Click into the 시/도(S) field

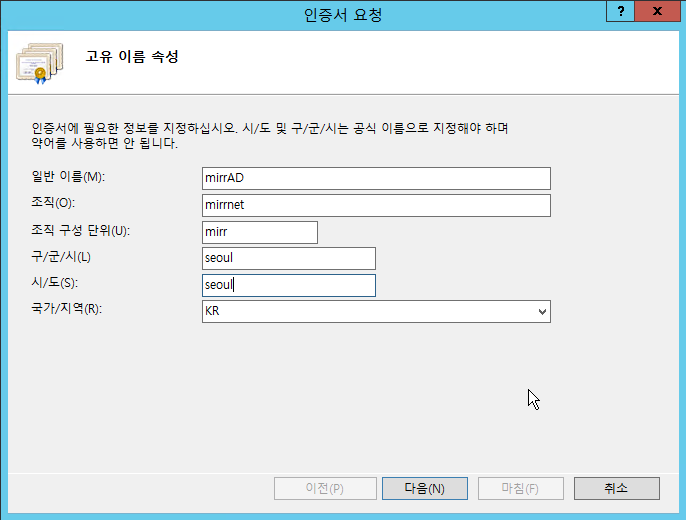pos(289,285)
